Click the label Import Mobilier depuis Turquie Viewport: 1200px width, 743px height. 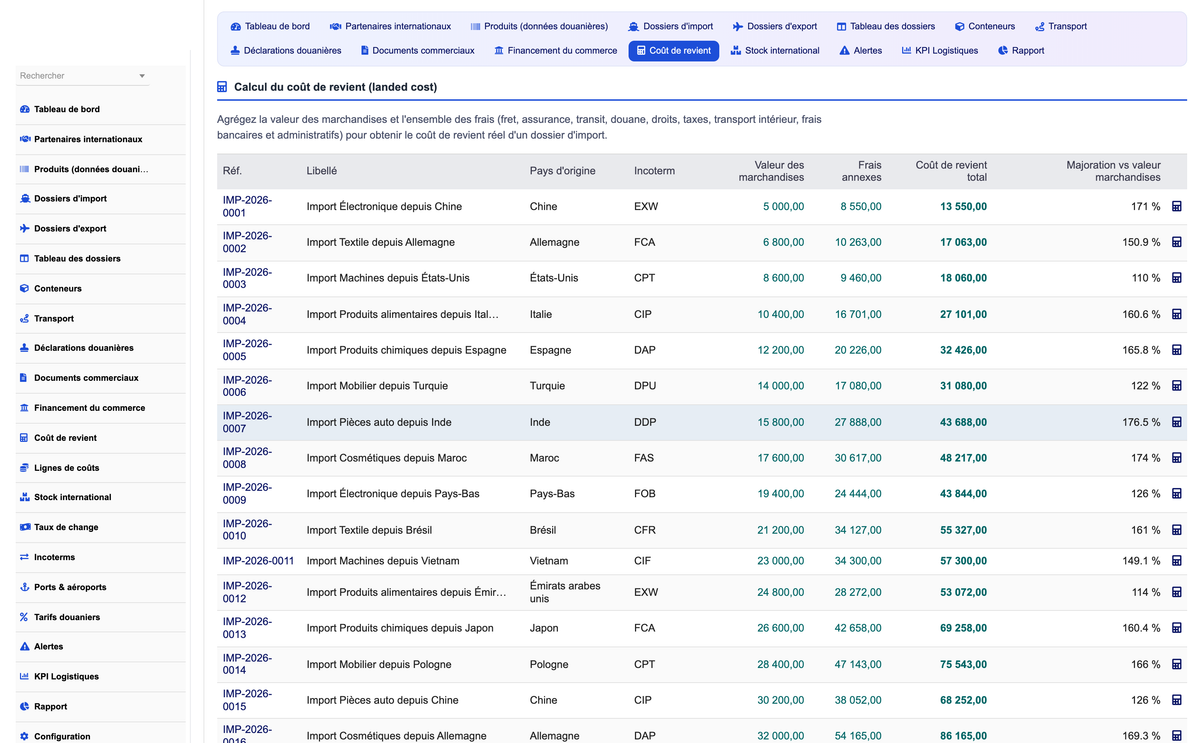tap(377, 386)
